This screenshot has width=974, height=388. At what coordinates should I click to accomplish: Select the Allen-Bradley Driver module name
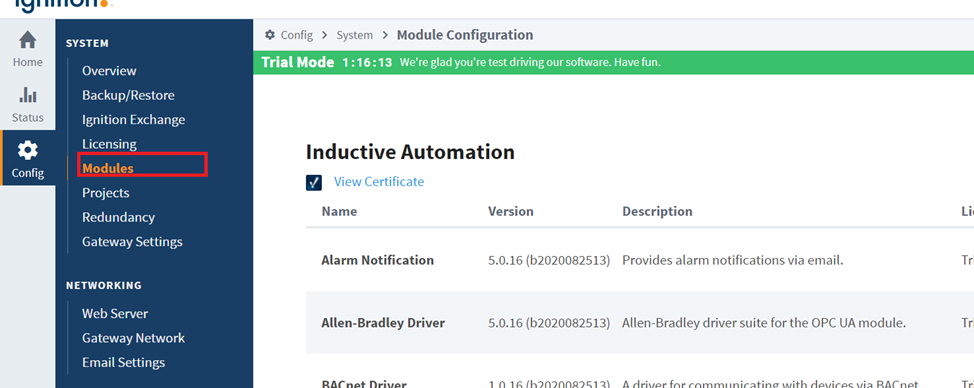[x=383, y=323]
